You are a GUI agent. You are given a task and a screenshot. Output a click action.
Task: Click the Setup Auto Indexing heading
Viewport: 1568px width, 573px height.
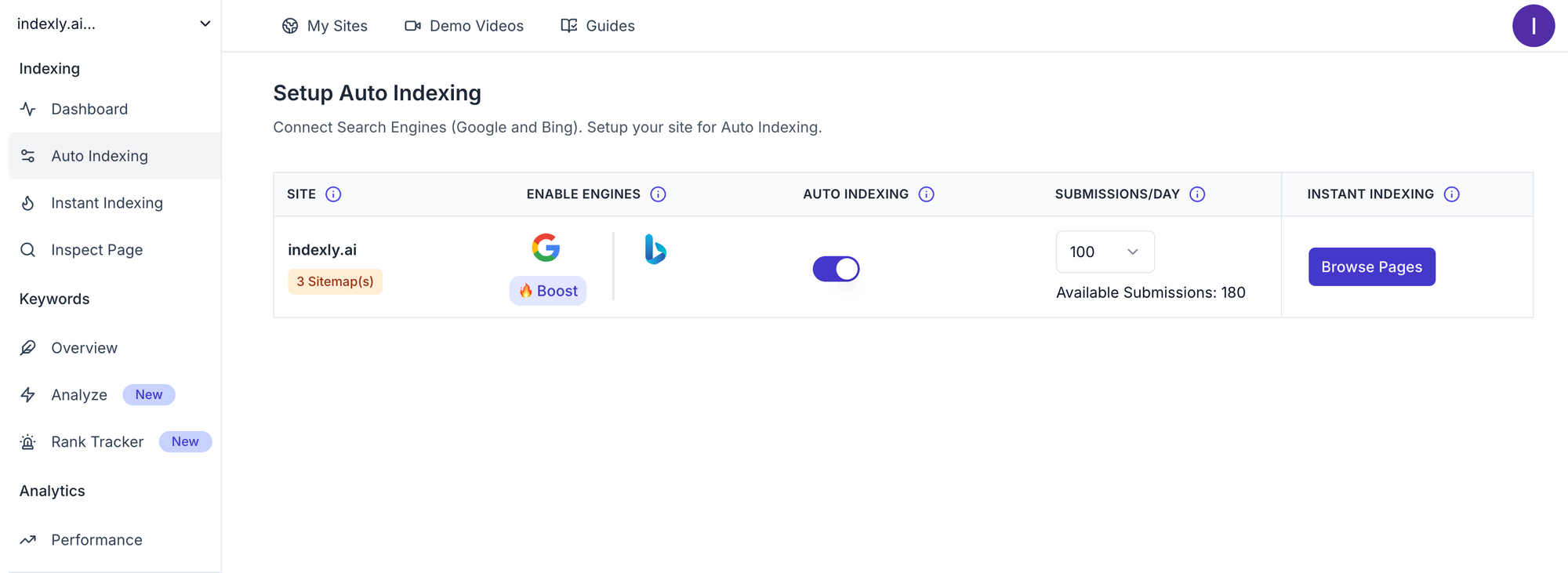click(x=377, y=92)
